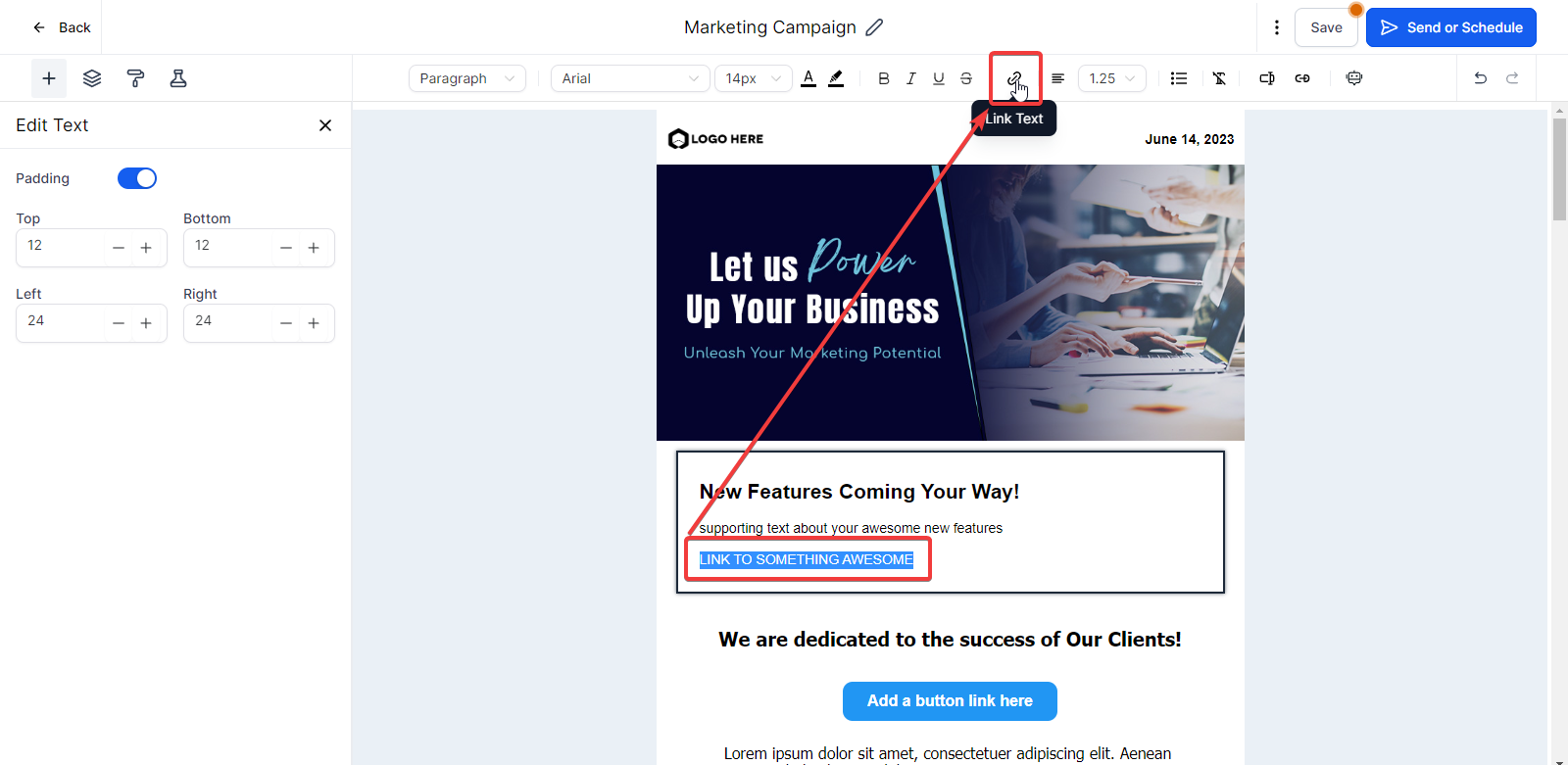The width and height of the screenshot is (1568, 765).
Task: Toggle bold formatting
Action: (884, 78)
